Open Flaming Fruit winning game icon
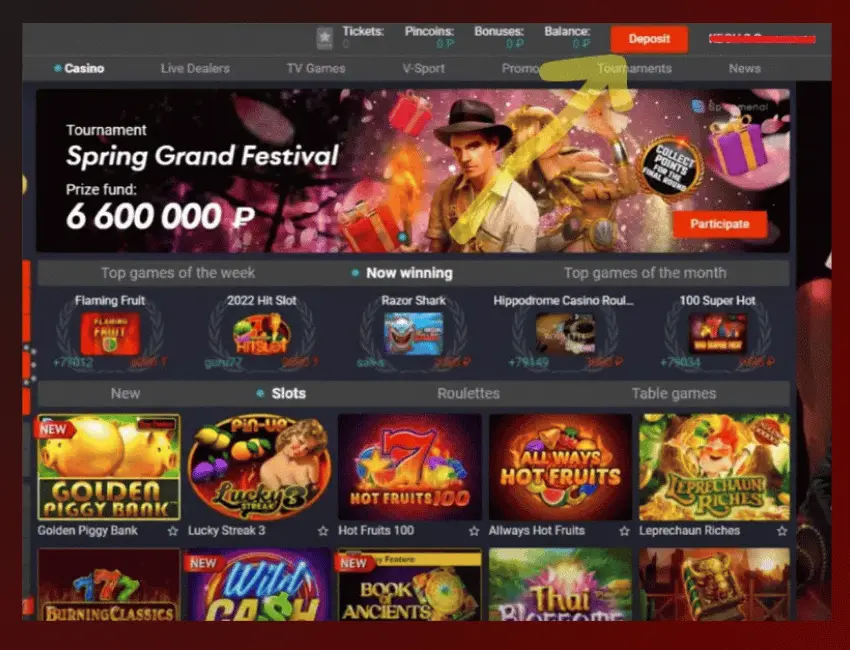The image size is (850, 650). pyautogui.click(x=110, y=334)
